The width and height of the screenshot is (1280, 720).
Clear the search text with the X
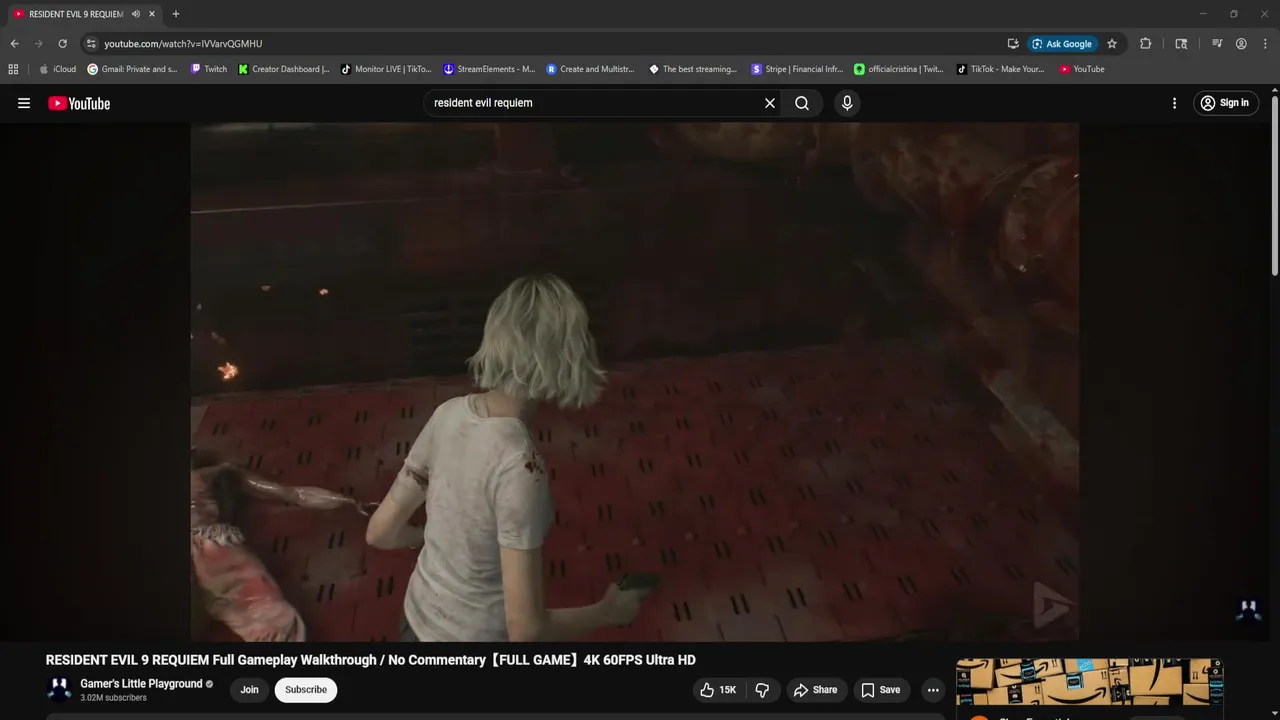click(770, 103)
